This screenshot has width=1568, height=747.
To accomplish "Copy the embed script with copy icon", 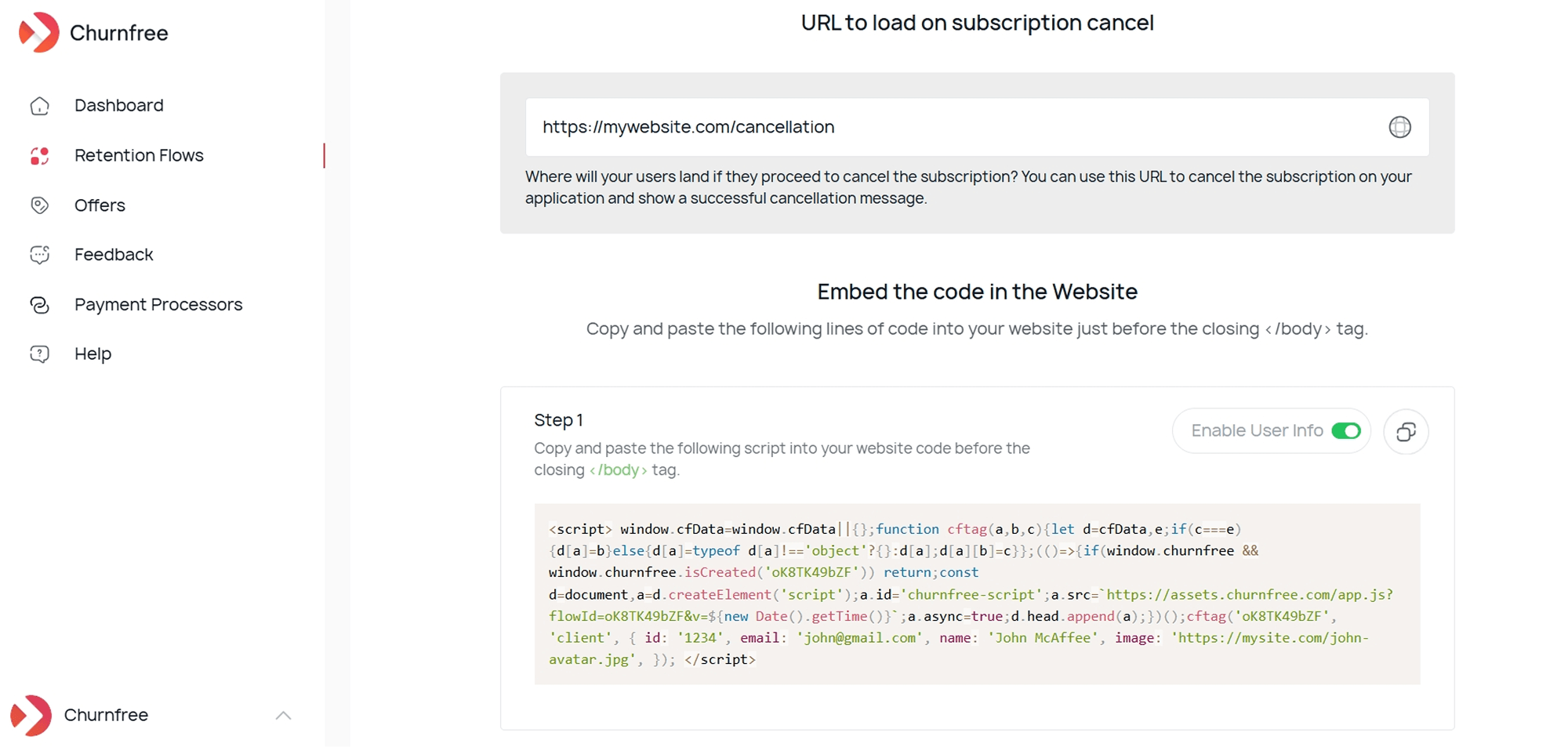I will click(1406, 432).
